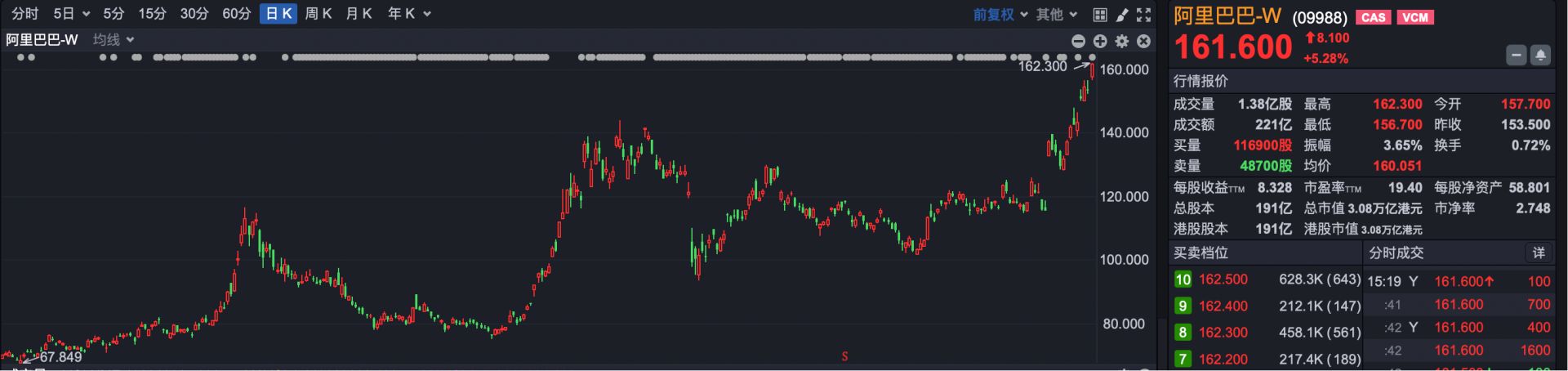The width and height of the screenshot is (1568, 371).
Task: Toggle the CAS badge
Action: point(1373,17)
